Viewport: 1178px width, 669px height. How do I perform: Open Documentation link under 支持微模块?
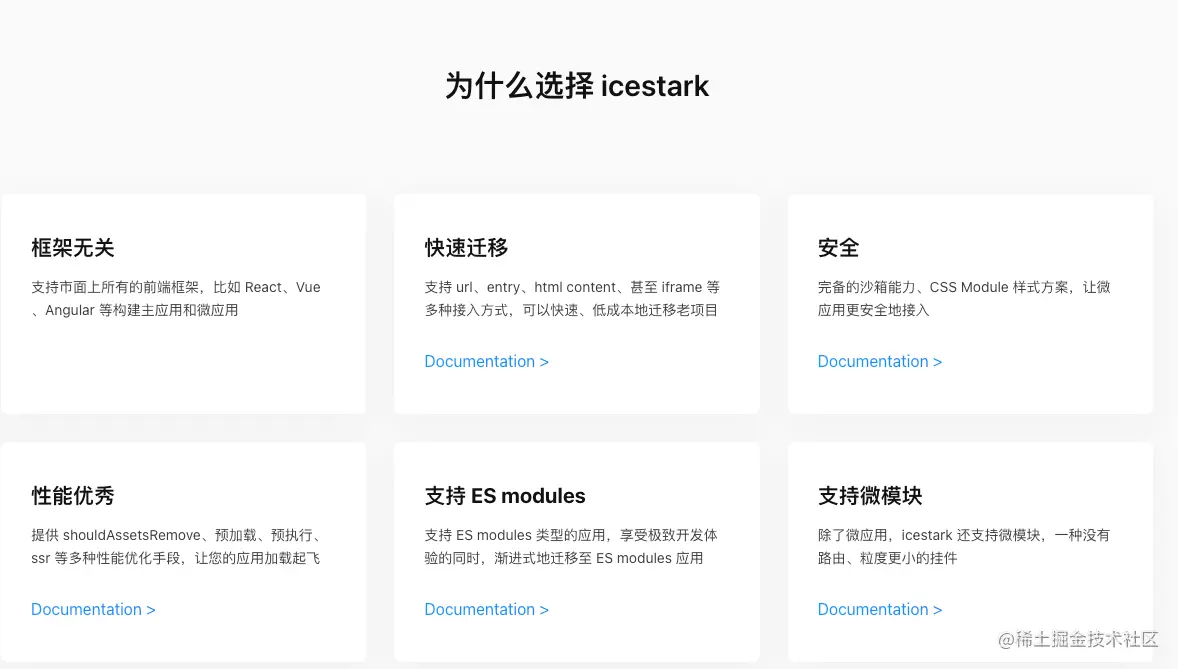pyautogui.click(x=880, y=610)
